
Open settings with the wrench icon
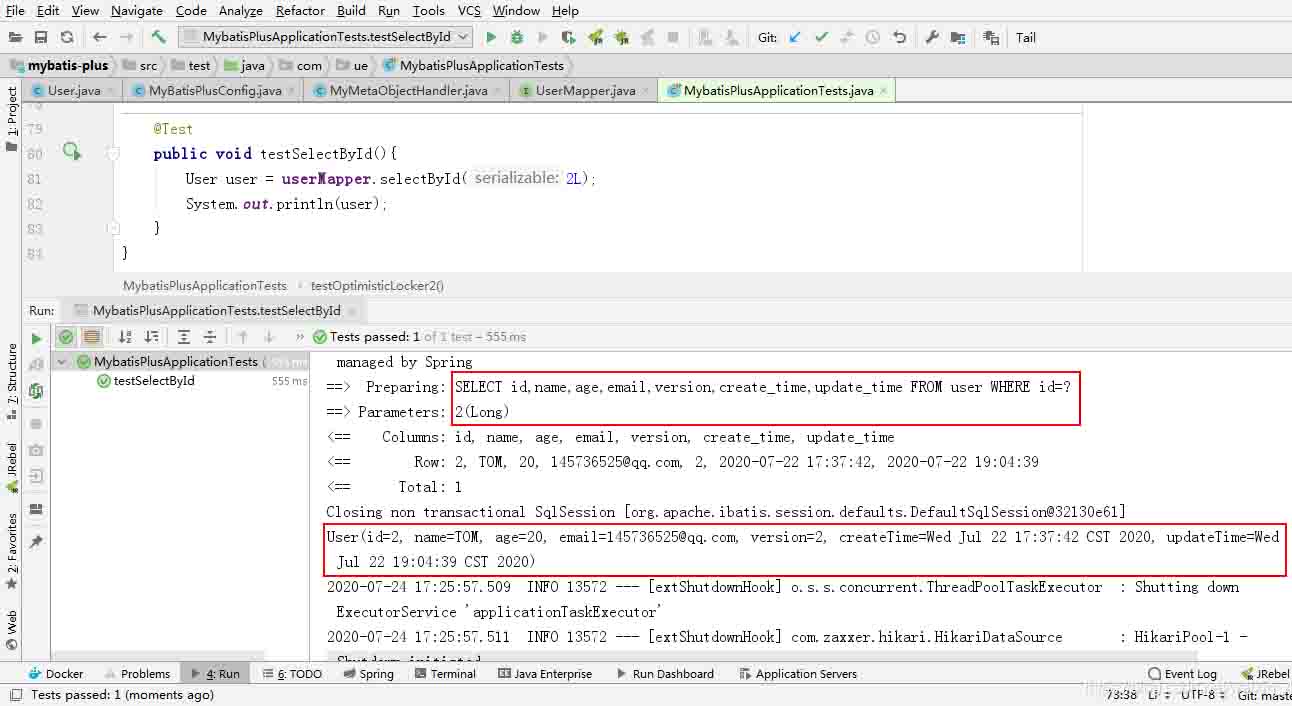point(932,37)
